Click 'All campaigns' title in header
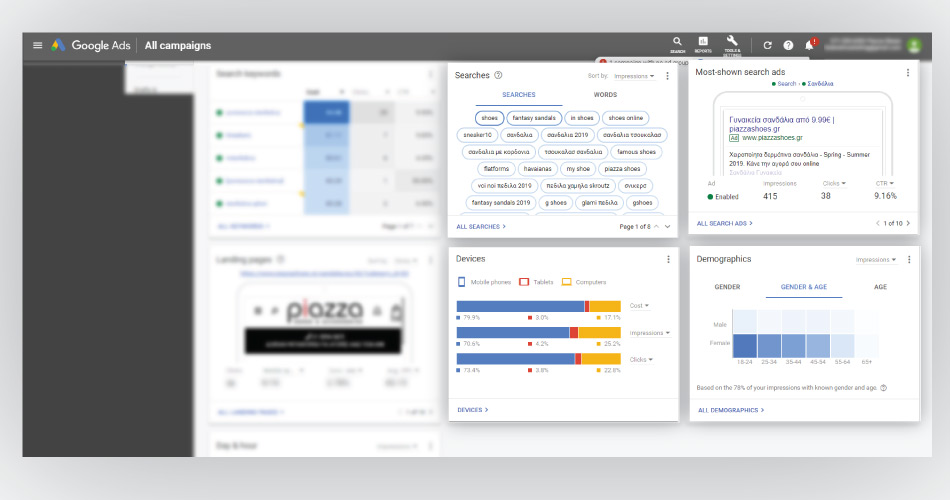This screenshot has width=950, height=500. 178,45
